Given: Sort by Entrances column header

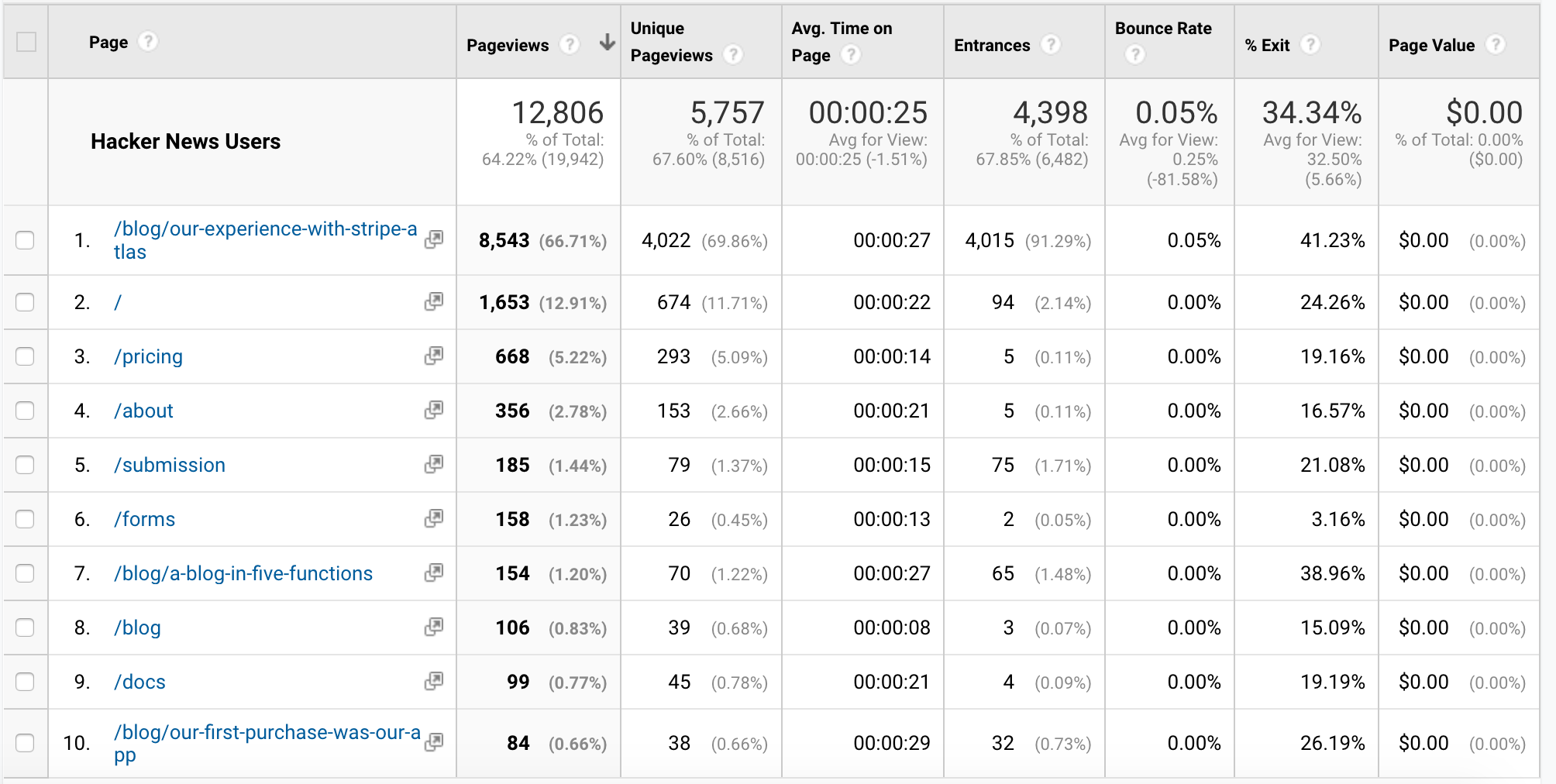Looking at the screenshot, I should 992,46.
